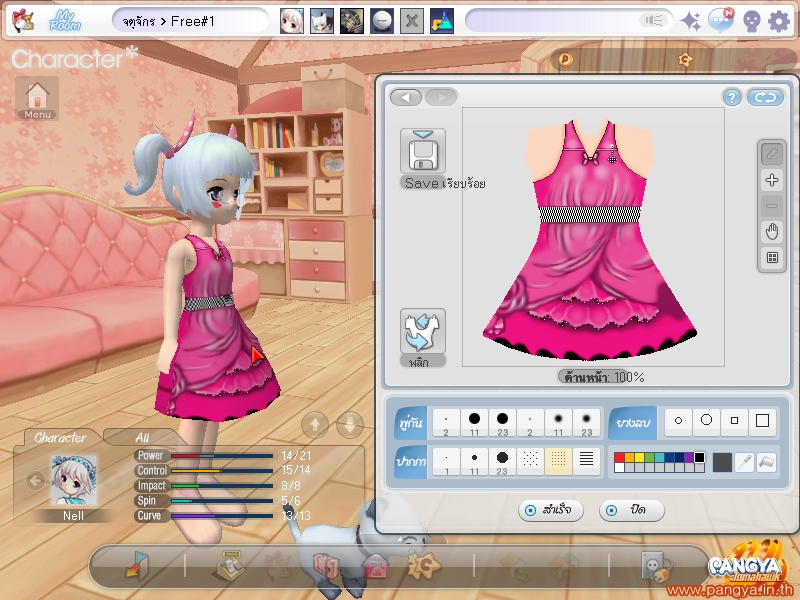800x600 pixels.
Task: Select the size 2 hard brush
Action: coord(446,423)
